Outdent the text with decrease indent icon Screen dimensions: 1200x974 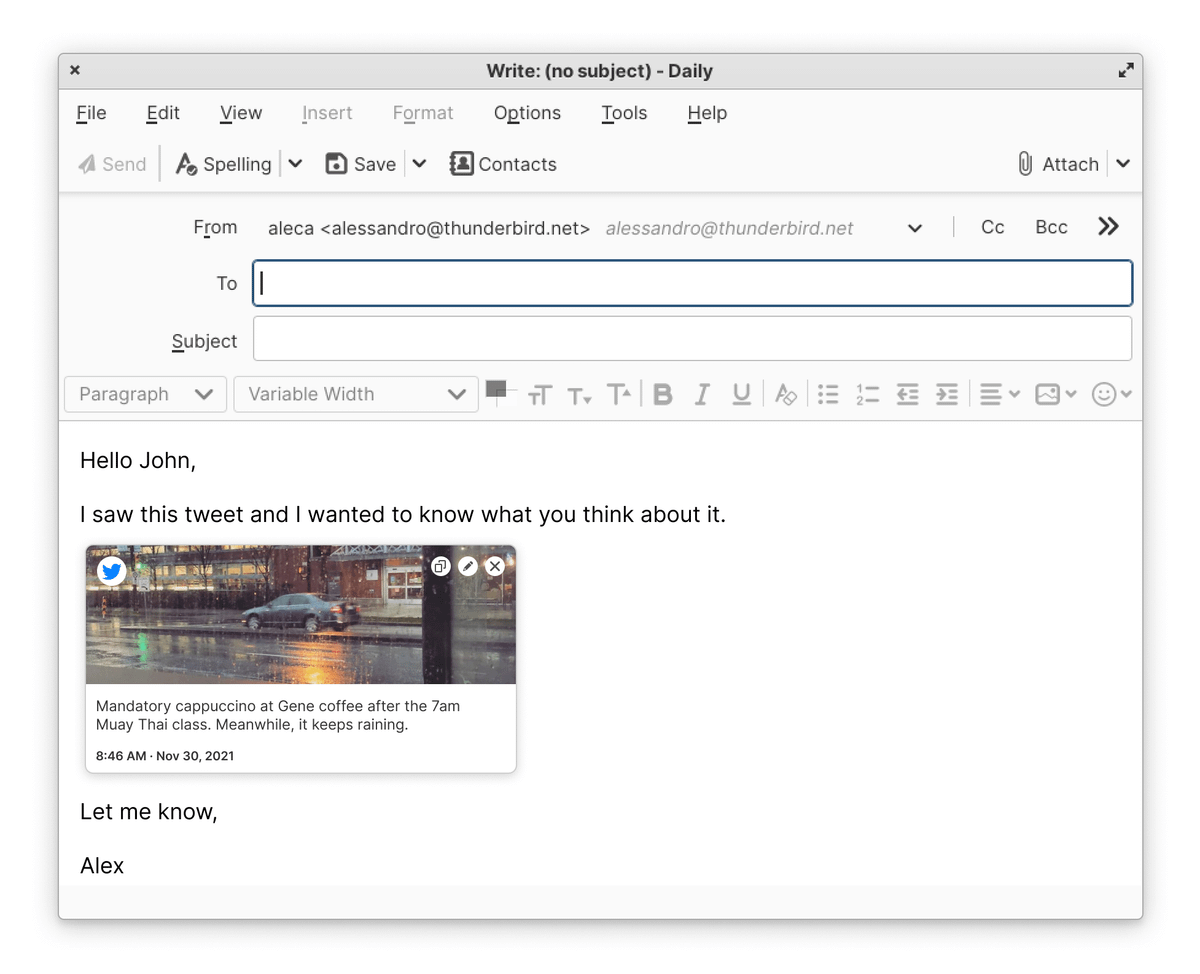pos(907,394)
